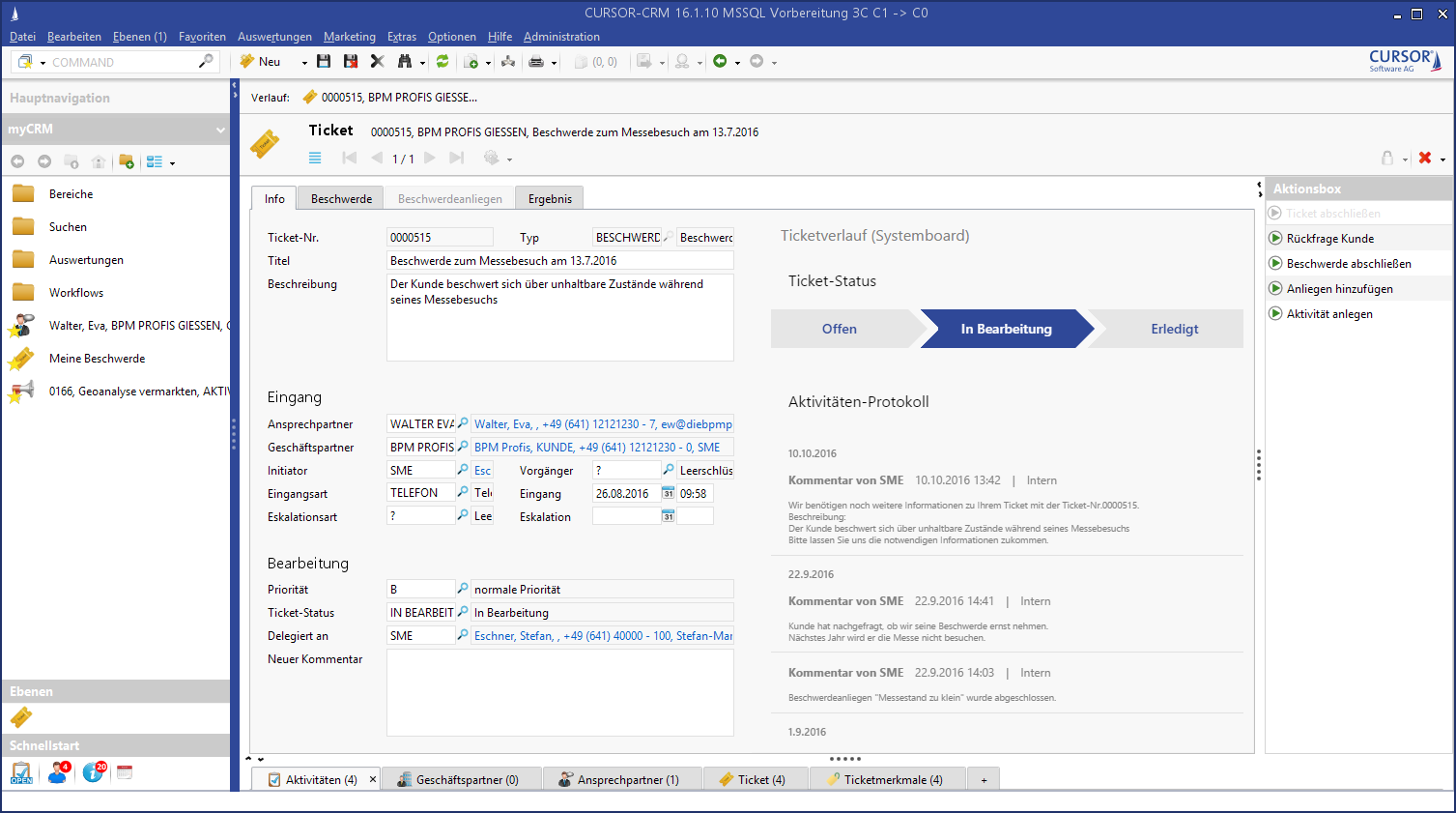The image size is (1456, 813).
Task: Click lookup magnifier next to Priorität field
Action: pos(463,589)
